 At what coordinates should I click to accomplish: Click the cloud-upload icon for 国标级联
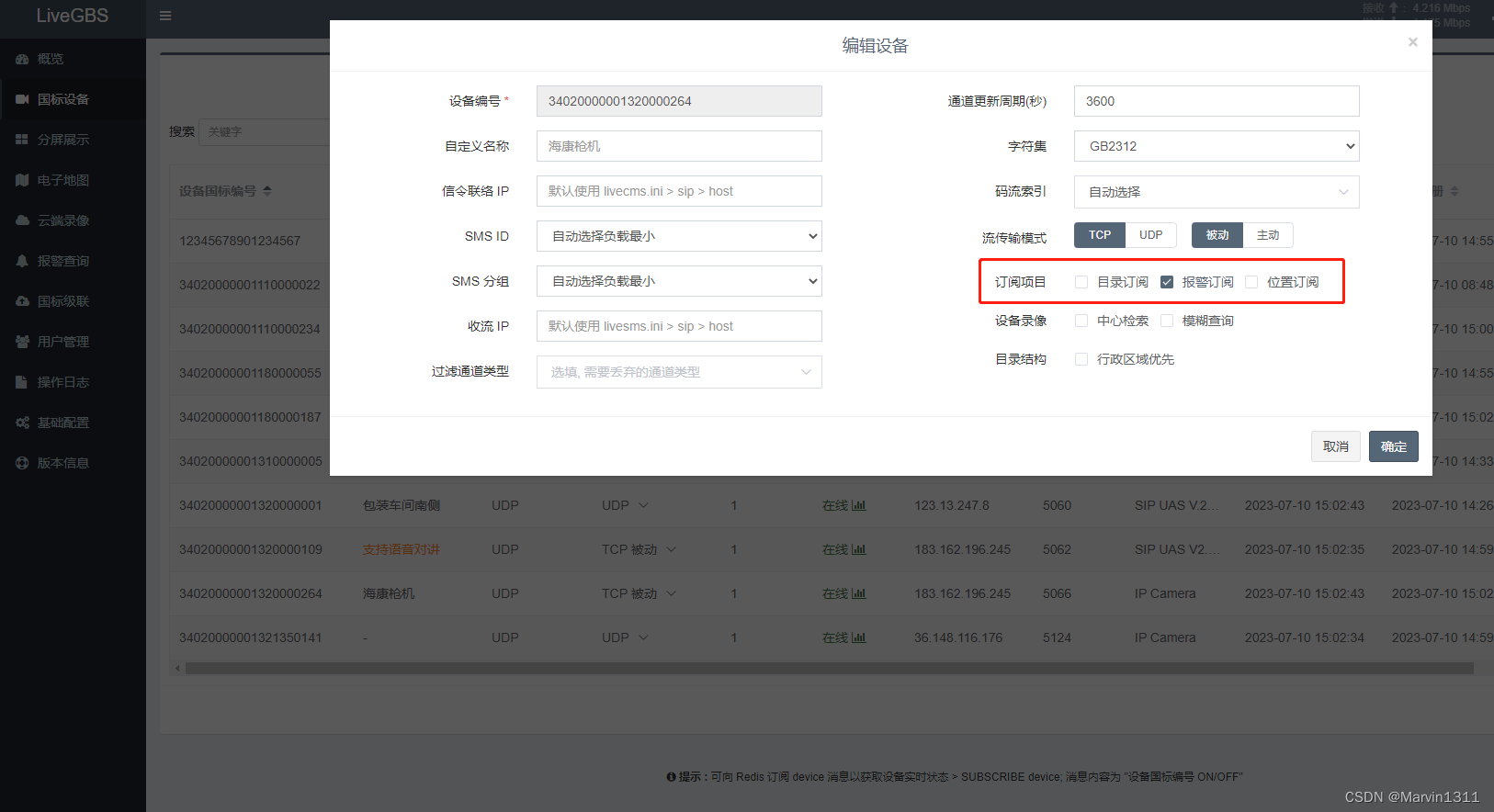[x=22, y=301]
